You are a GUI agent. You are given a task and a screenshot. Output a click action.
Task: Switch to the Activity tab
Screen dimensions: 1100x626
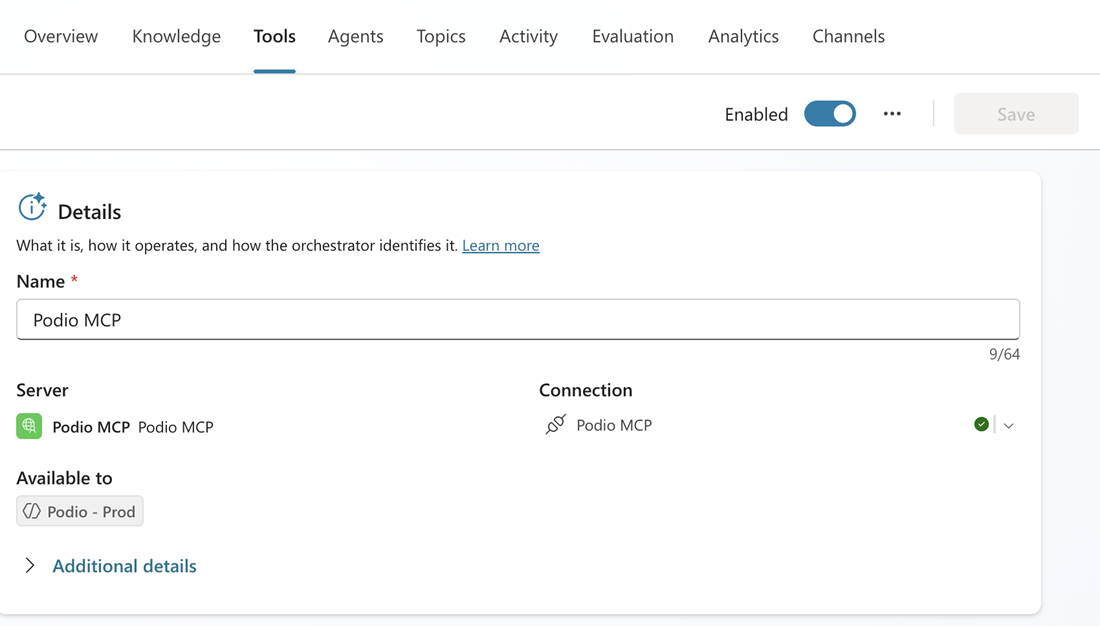[528, 36]
